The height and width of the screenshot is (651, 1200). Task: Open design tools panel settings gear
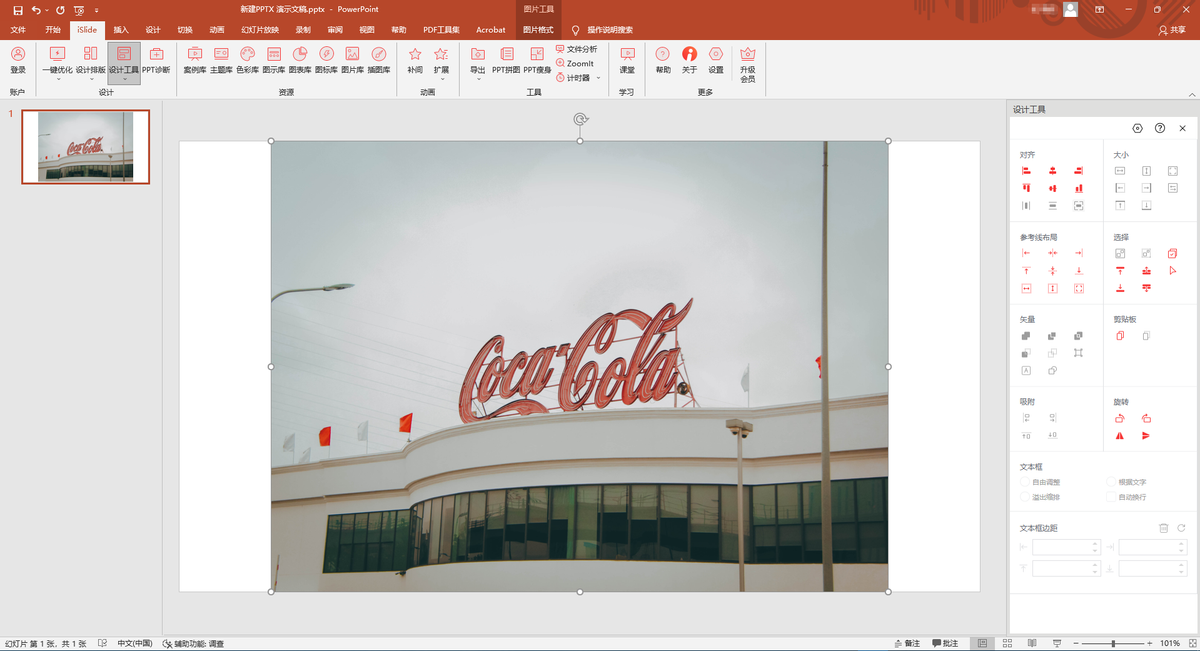(x=1137, y=128)
